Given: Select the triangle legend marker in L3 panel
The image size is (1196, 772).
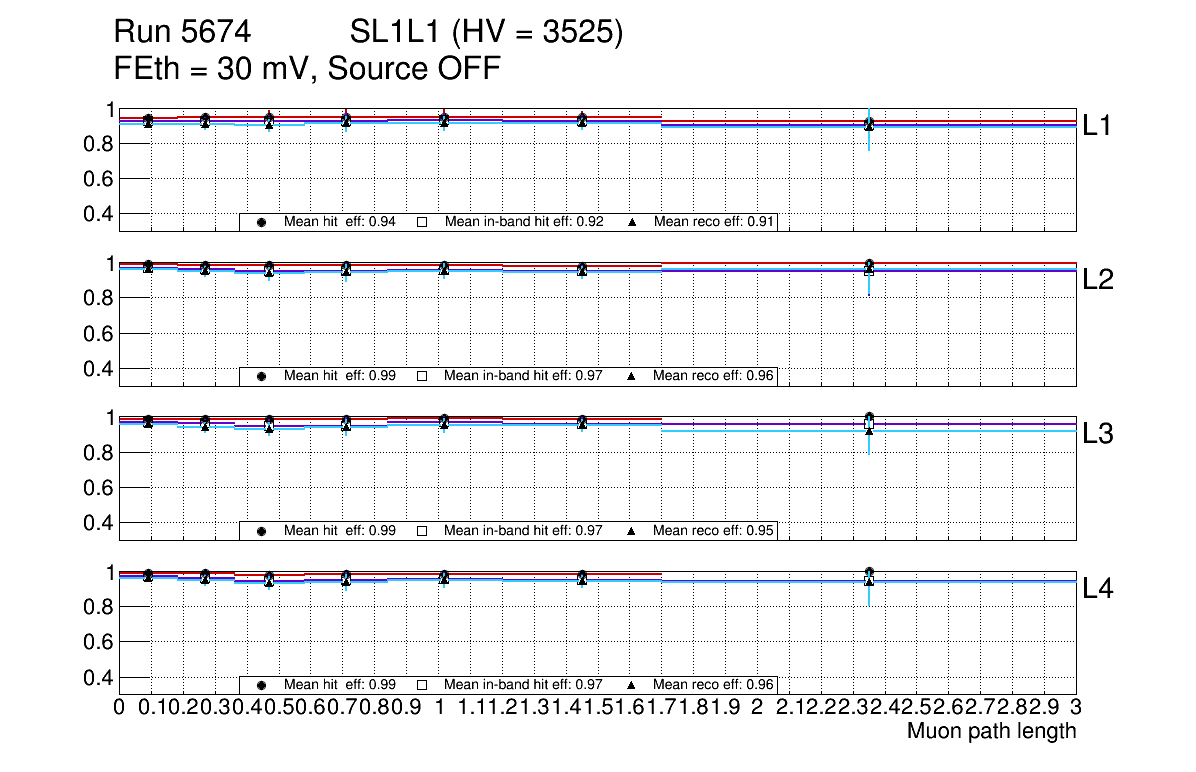Looking at the screenshot, I should click(x=632, y=532).
